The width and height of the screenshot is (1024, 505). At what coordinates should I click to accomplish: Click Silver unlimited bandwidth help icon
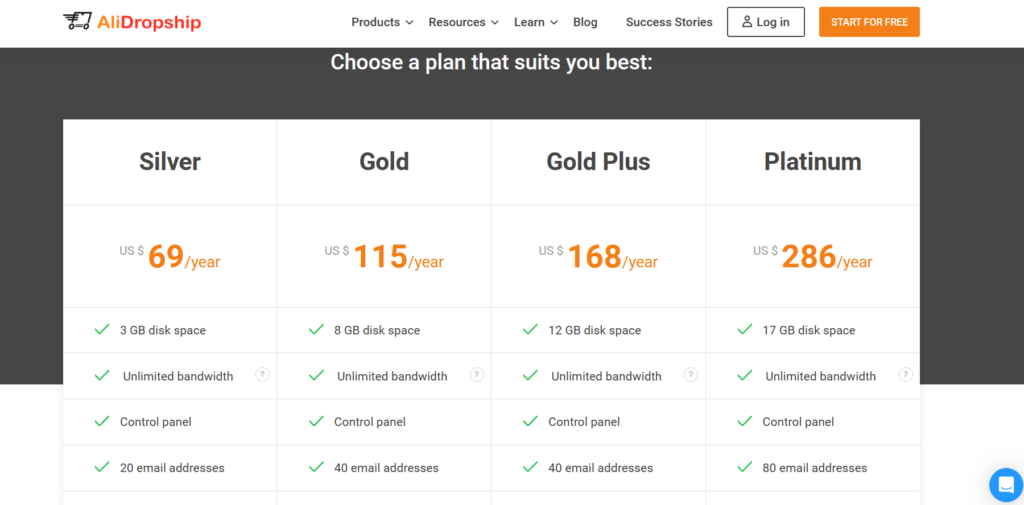[262, 375]
